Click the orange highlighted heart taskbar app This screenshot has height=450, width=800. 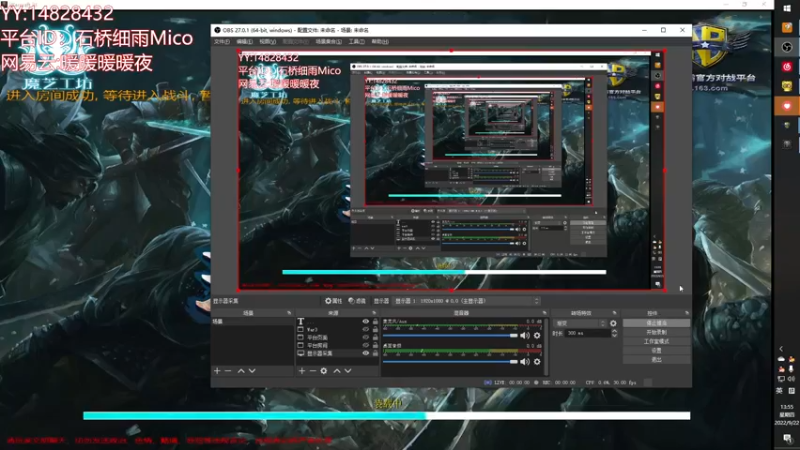[787, 106]
